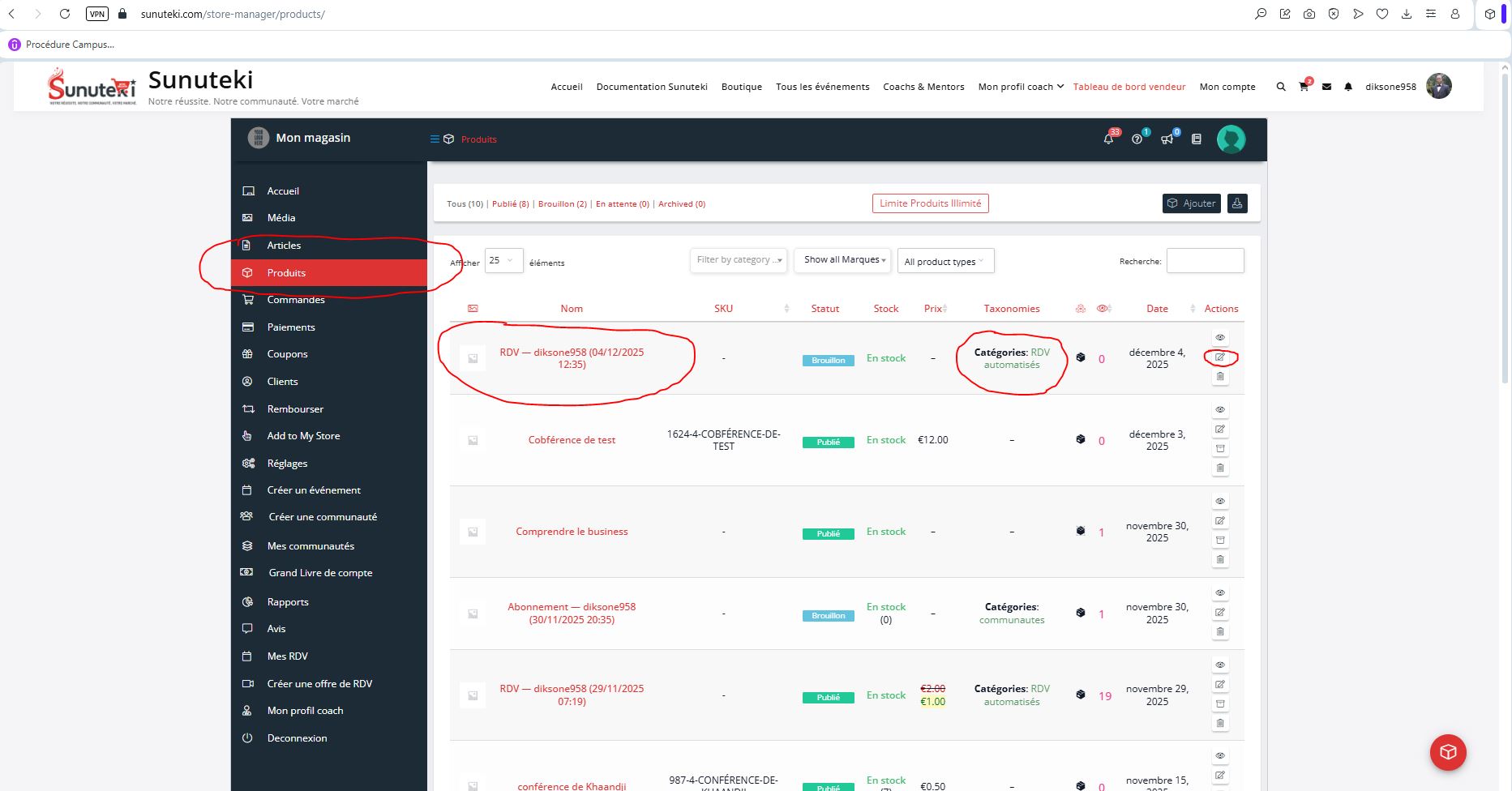Image resolution: width=1512 pixels, height=791 pixels.
Task: Open the Comprendre le business product link
Action: [572, 532]
